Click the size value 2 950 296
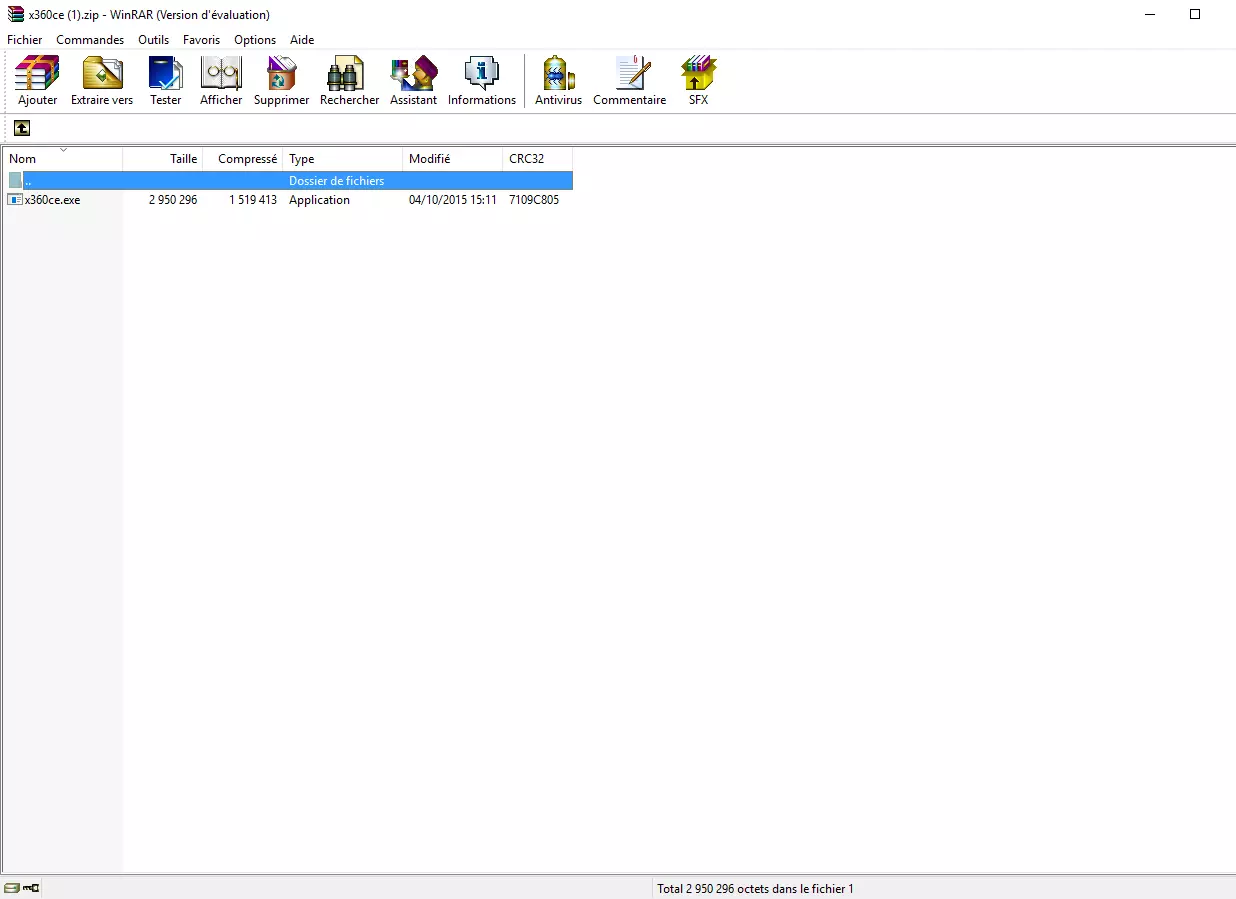This screenshot has height=899, width=1236. tap(173, 200)
